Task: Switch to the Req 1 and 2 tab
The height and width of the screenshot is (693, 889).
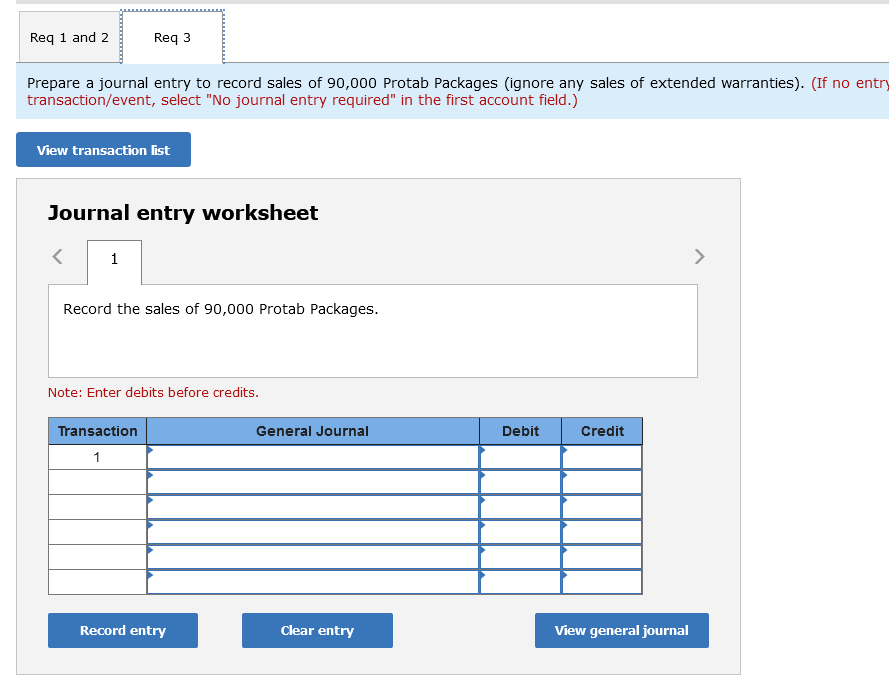Action: [69, 37]
